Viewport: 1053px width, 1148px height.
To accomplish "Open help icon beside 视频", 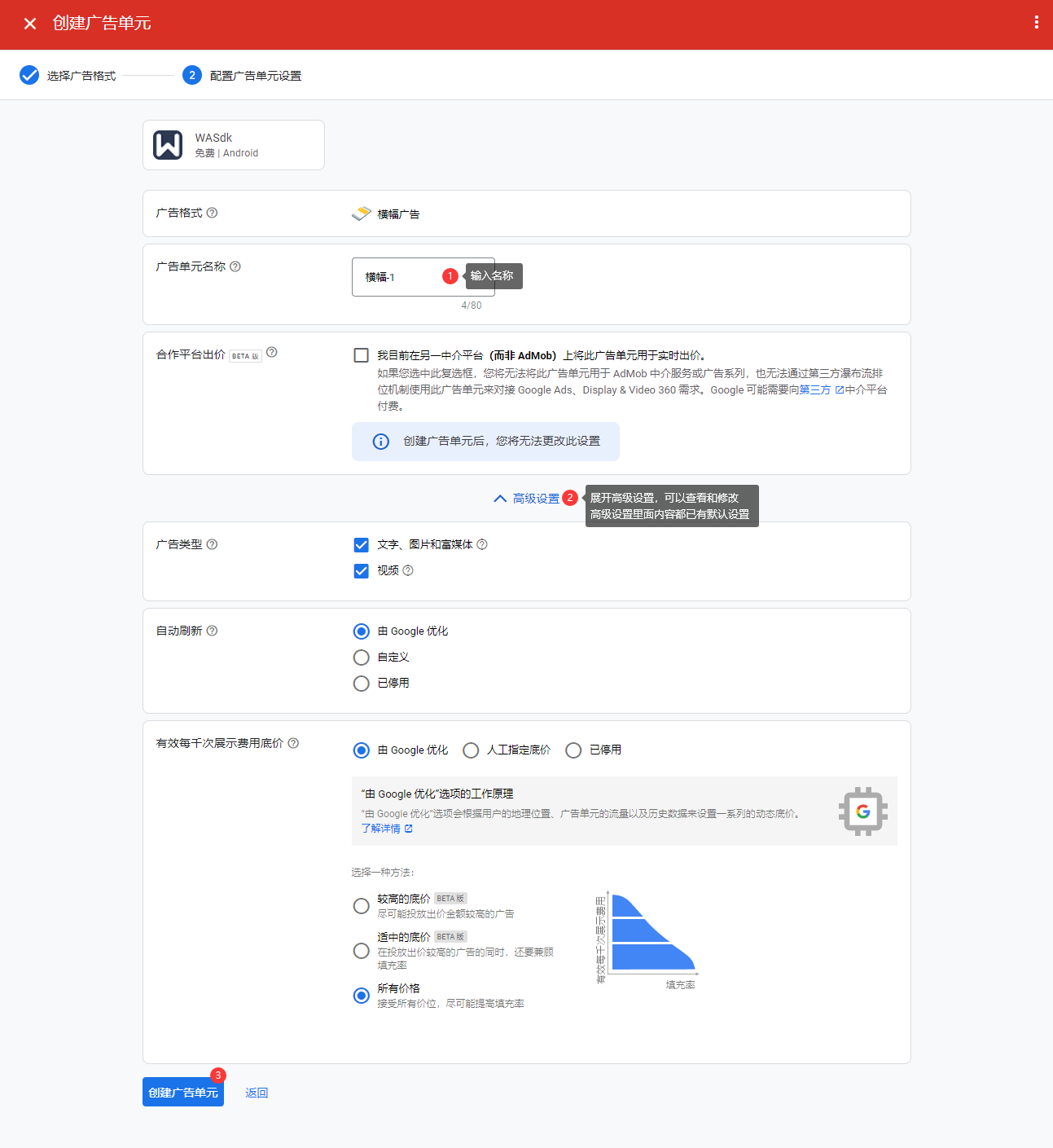I will coord(408,570).
